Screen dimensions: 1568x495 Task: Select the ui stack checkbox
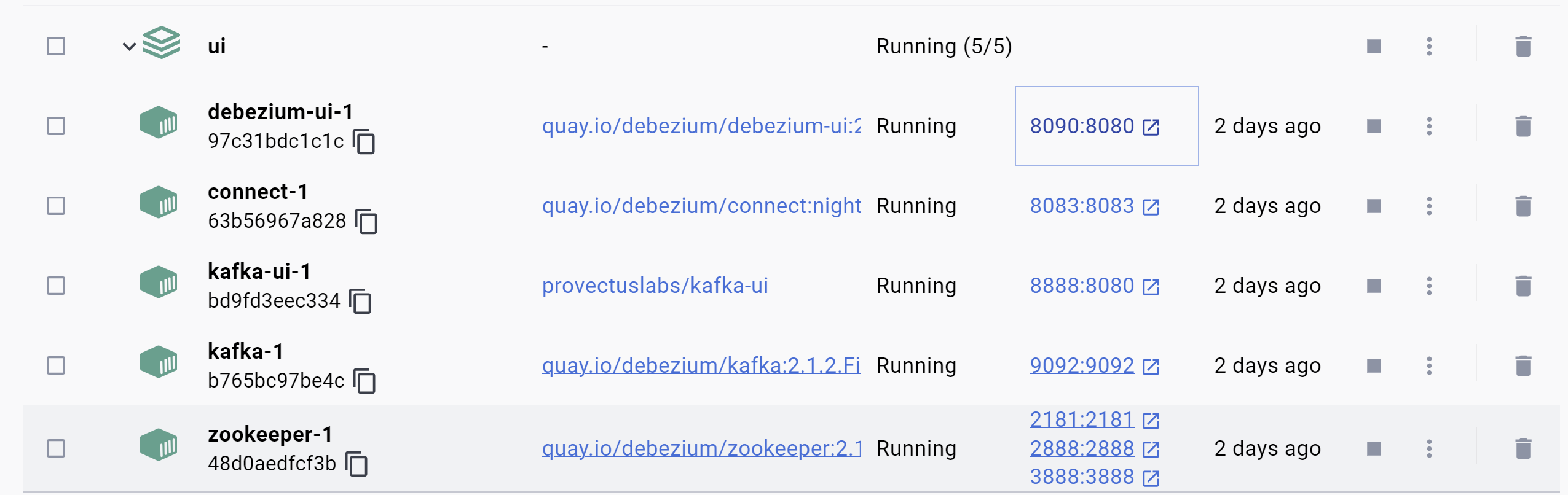click(x=56, y=46)
